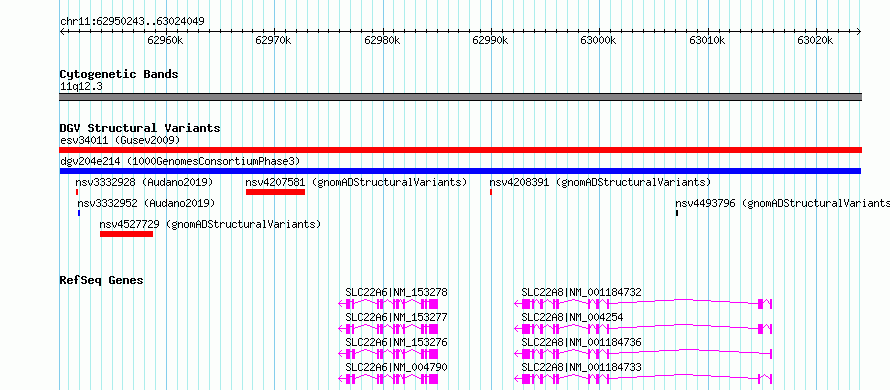Open SLC22A6|NM_153276 transcript label
The height and width of the screenshot is (390, 890).
[x=396, y=342]
